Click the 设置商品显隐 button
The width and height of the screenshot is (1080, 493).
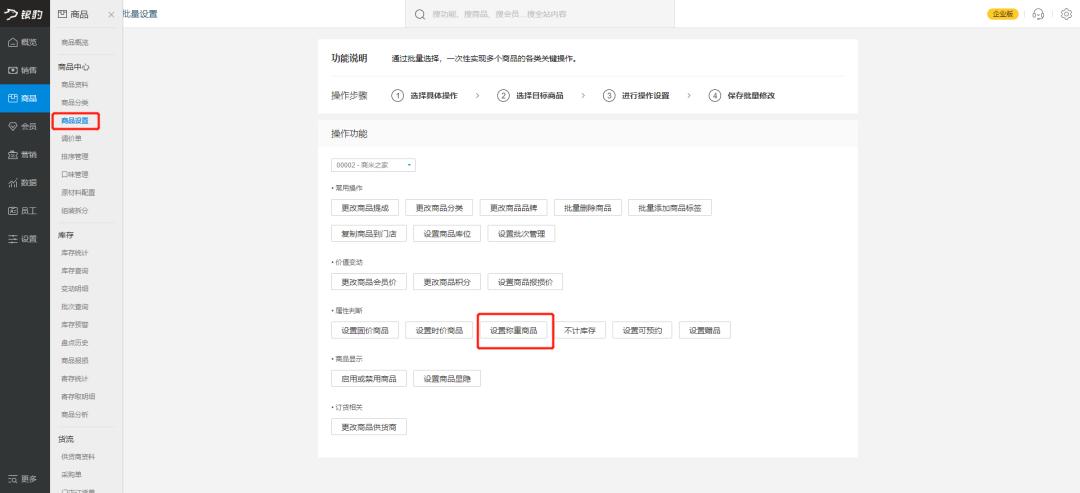(x=447, y=379)
